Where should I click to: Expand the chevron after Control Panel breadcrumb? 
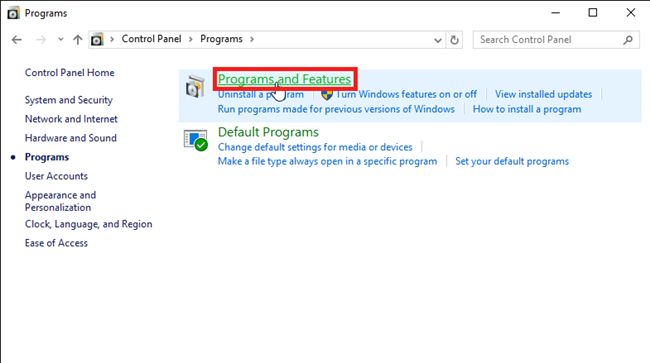click(x=191, y=39)
